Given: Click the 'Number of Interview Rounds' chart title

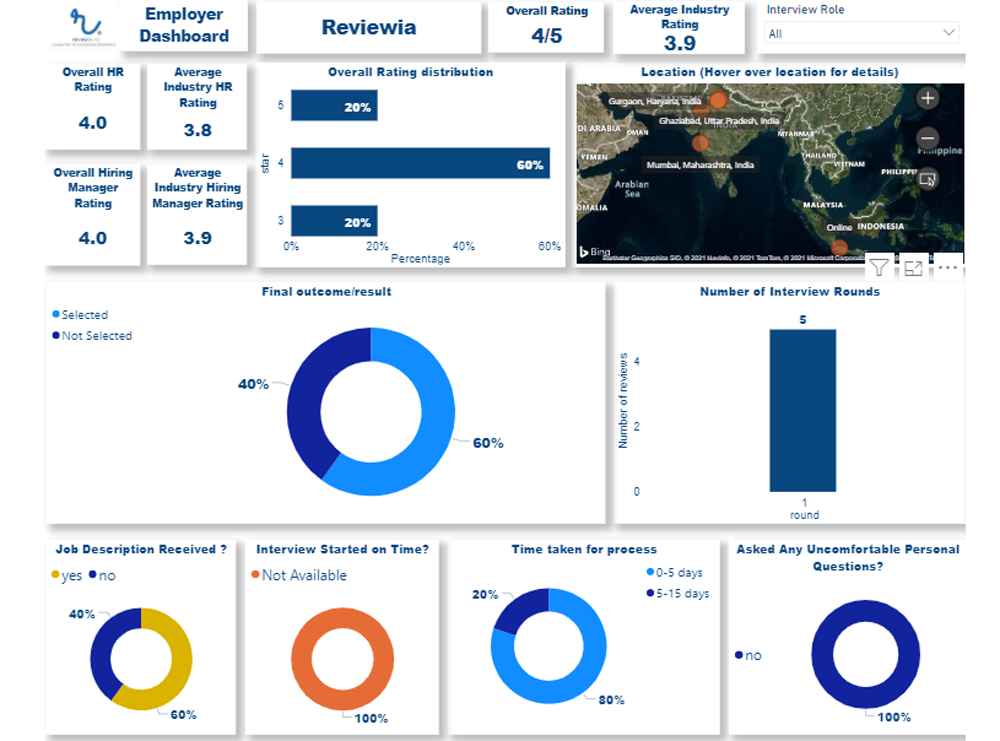Looking at the screenshot, I should [x=790, y=291].
